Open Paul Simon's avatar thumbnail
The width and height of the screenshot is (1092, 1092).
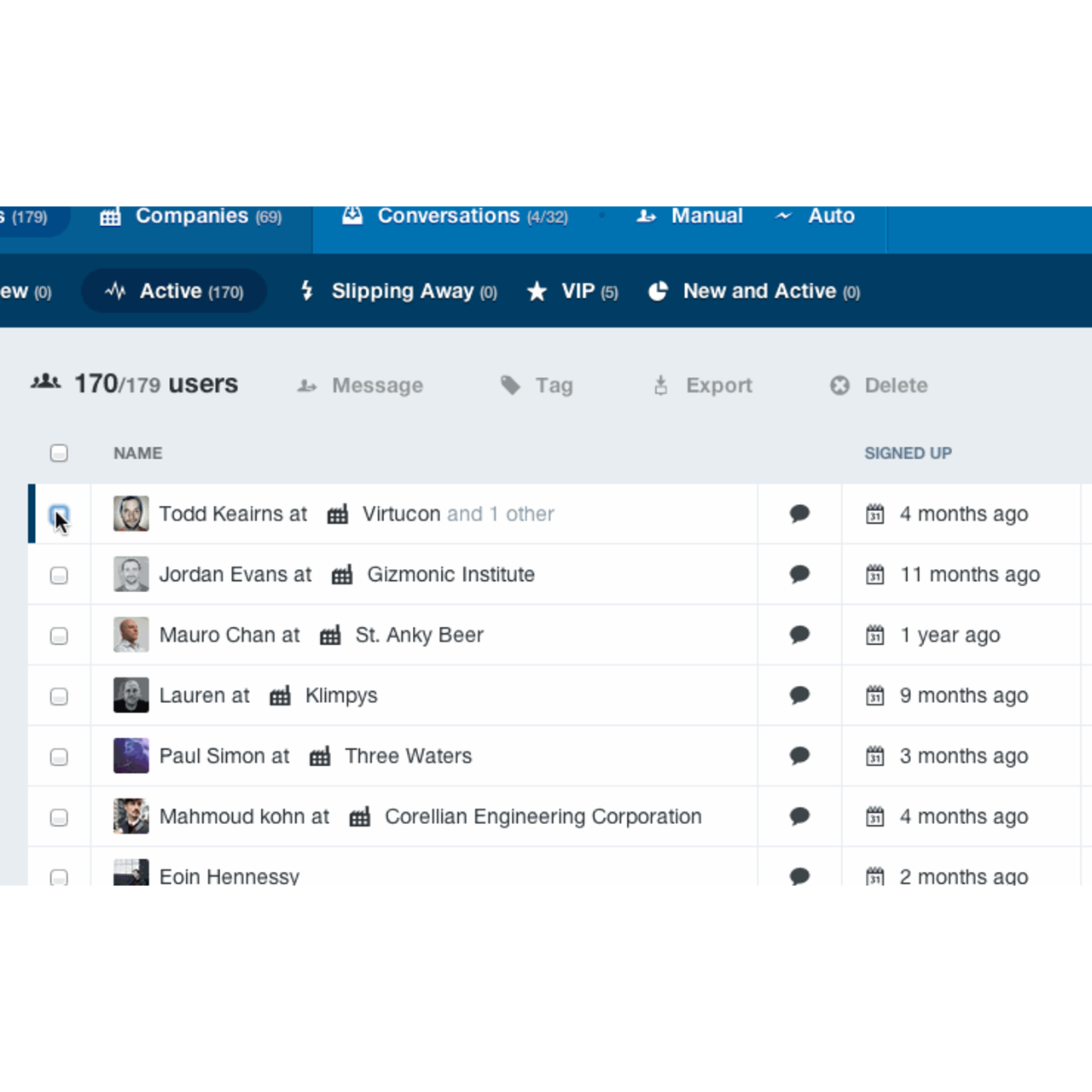point(131,756)
